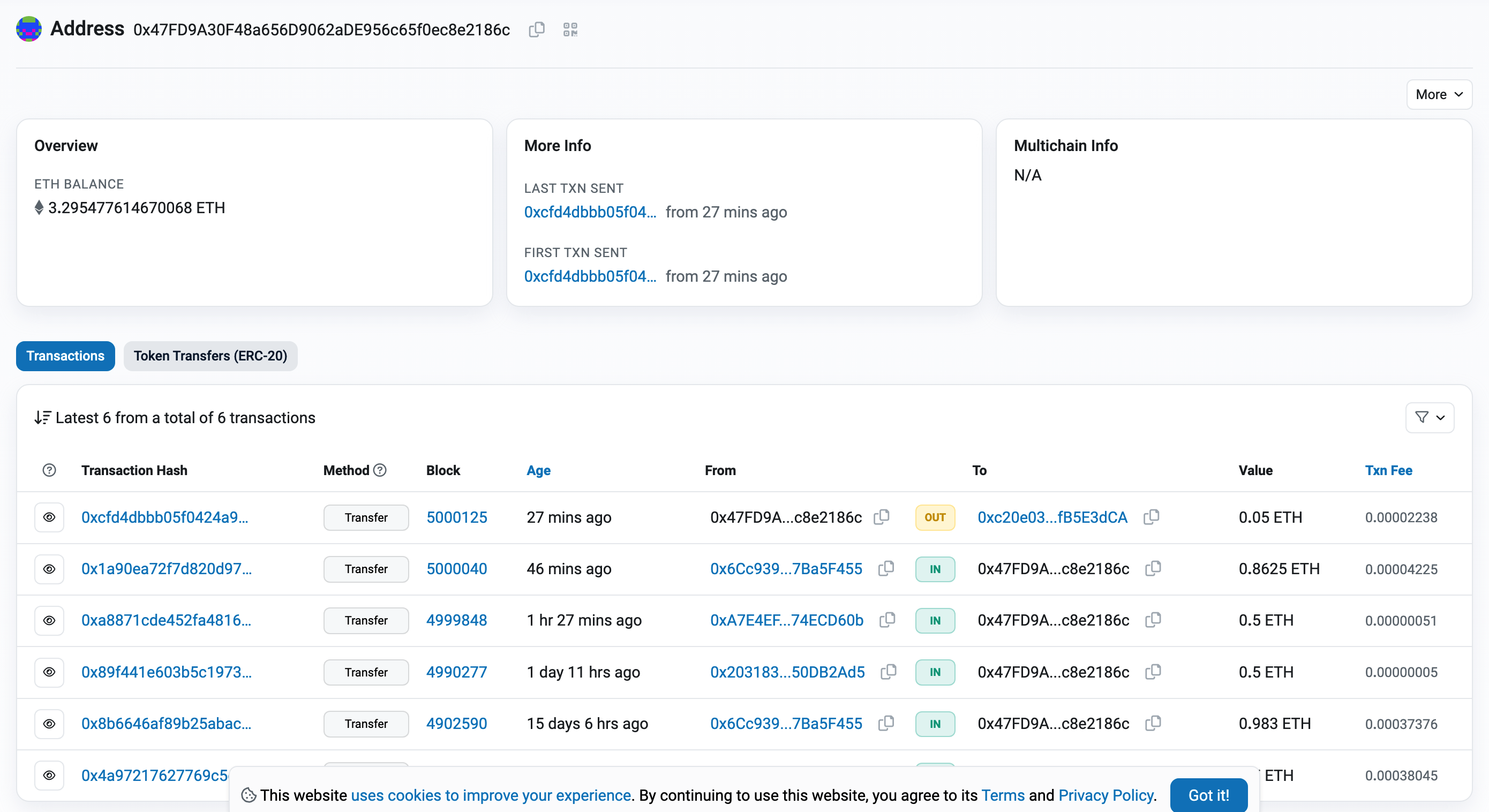Screen dimensions: 1489x812
Task: Switch to Token Transfers (ERC-20) tab
Action: click(x=210, y=356)
